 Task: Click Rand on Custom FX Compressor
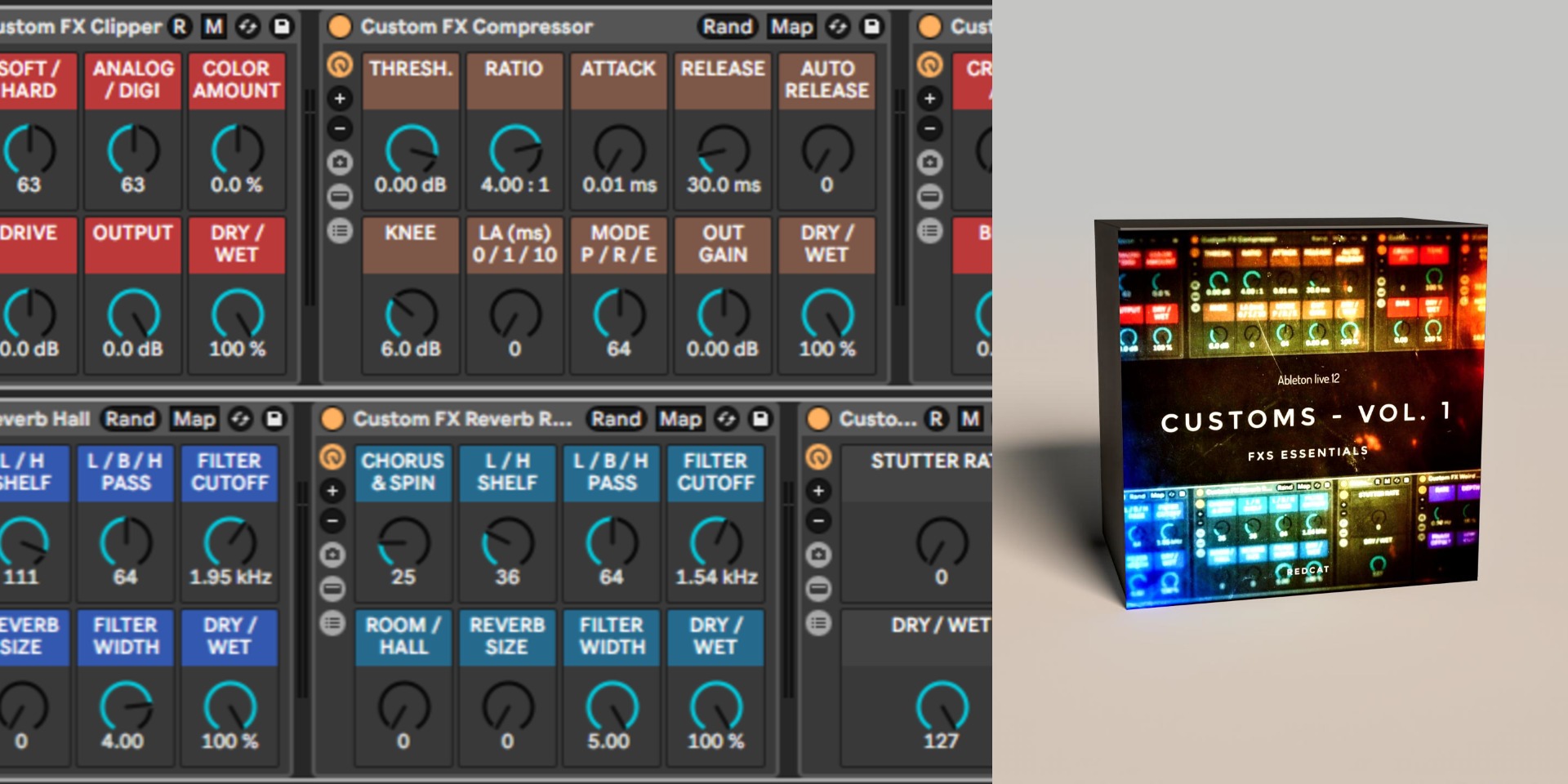727,27
